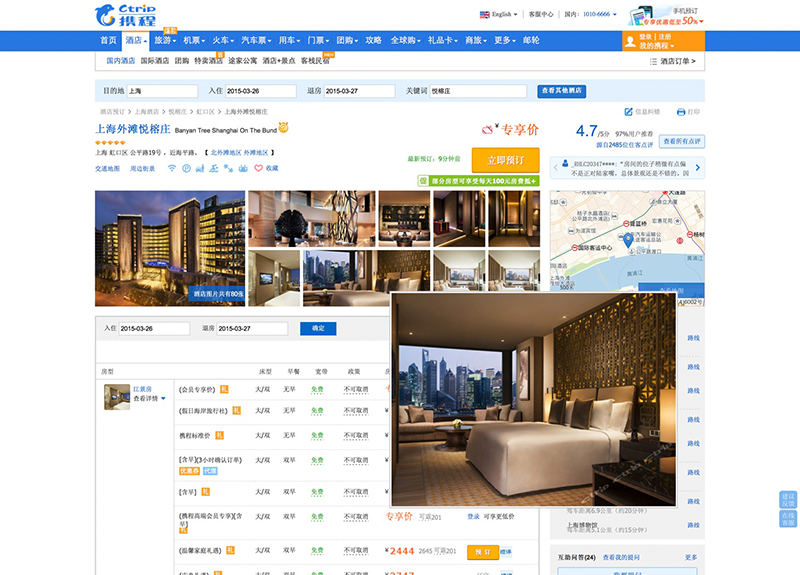The height and width of the screenshot is (575, 800).
Task: Open the 江景房 room type thumbnail
Action: coord(117,397)
